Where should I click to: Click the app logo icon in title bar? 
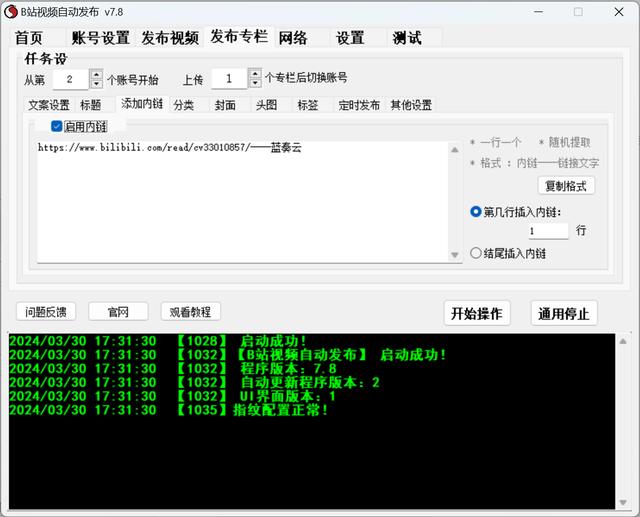click(11, 12)
